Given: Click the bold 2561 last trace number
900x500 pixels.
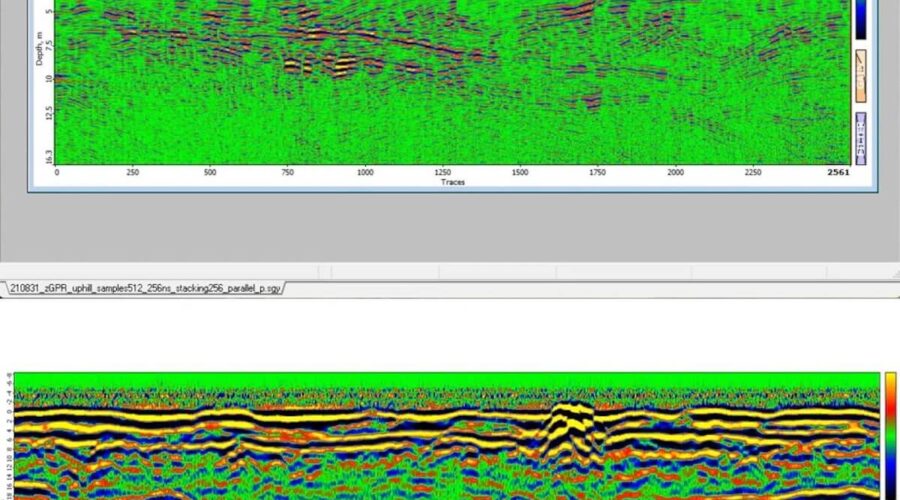Looking at the screenshot, I should tap(838, 172).
